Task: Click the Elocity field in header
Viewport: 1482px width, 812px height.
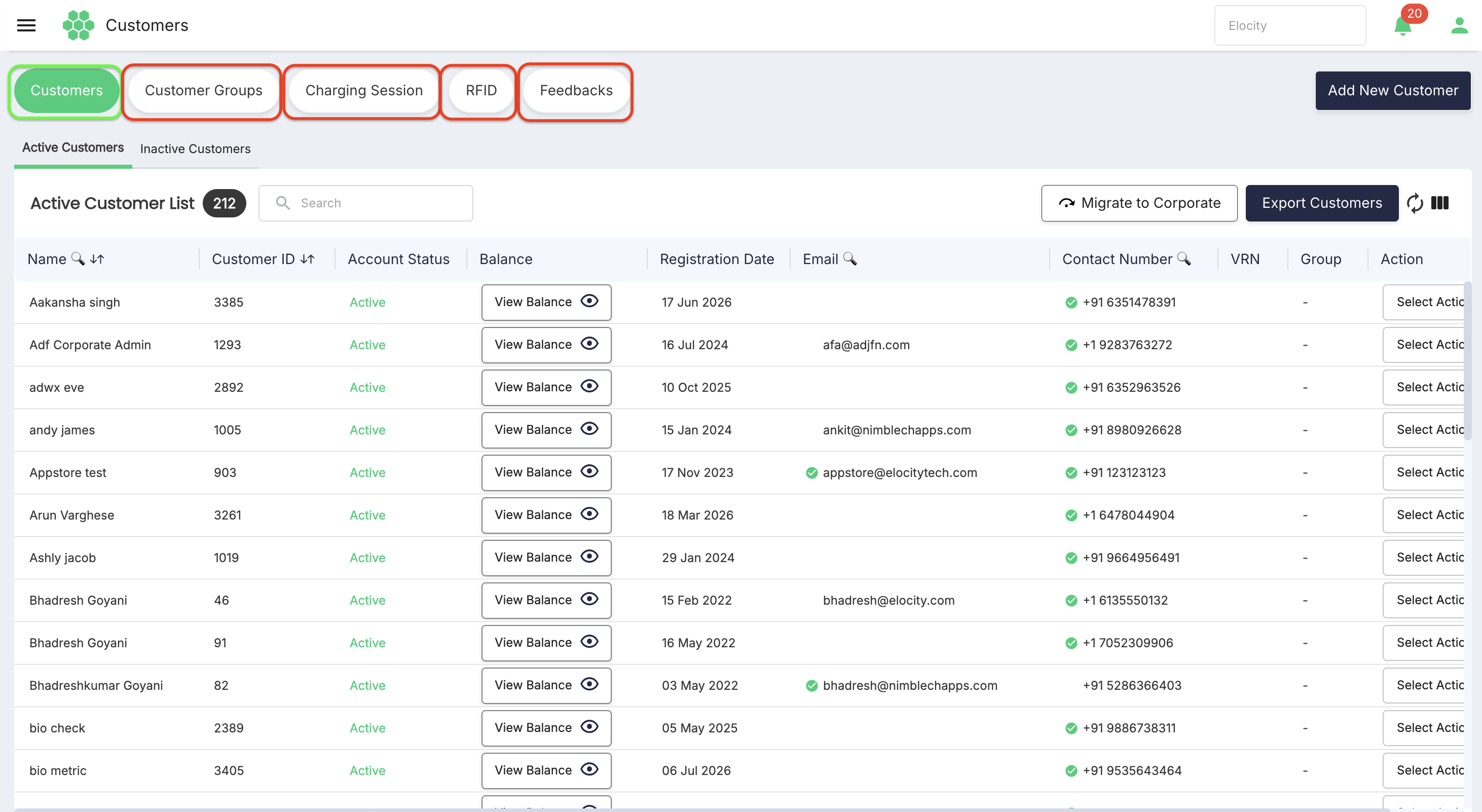Action: click(x=1290, y=25)
